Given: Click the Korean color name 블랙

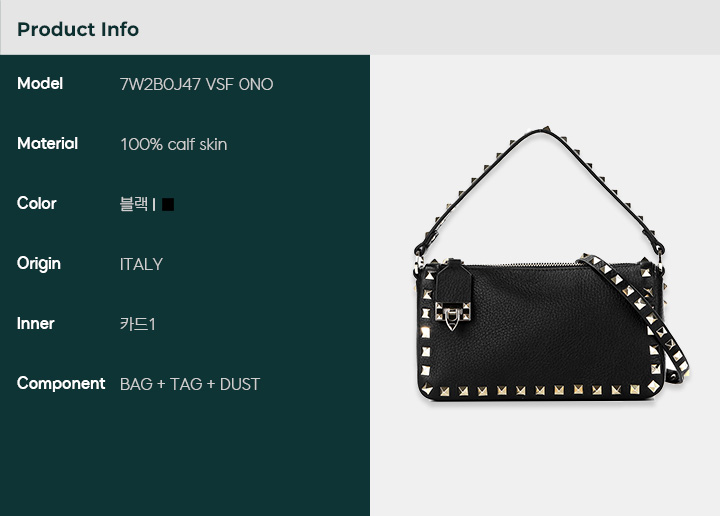Looking at the screenshot, I should (x=134, y=204).
